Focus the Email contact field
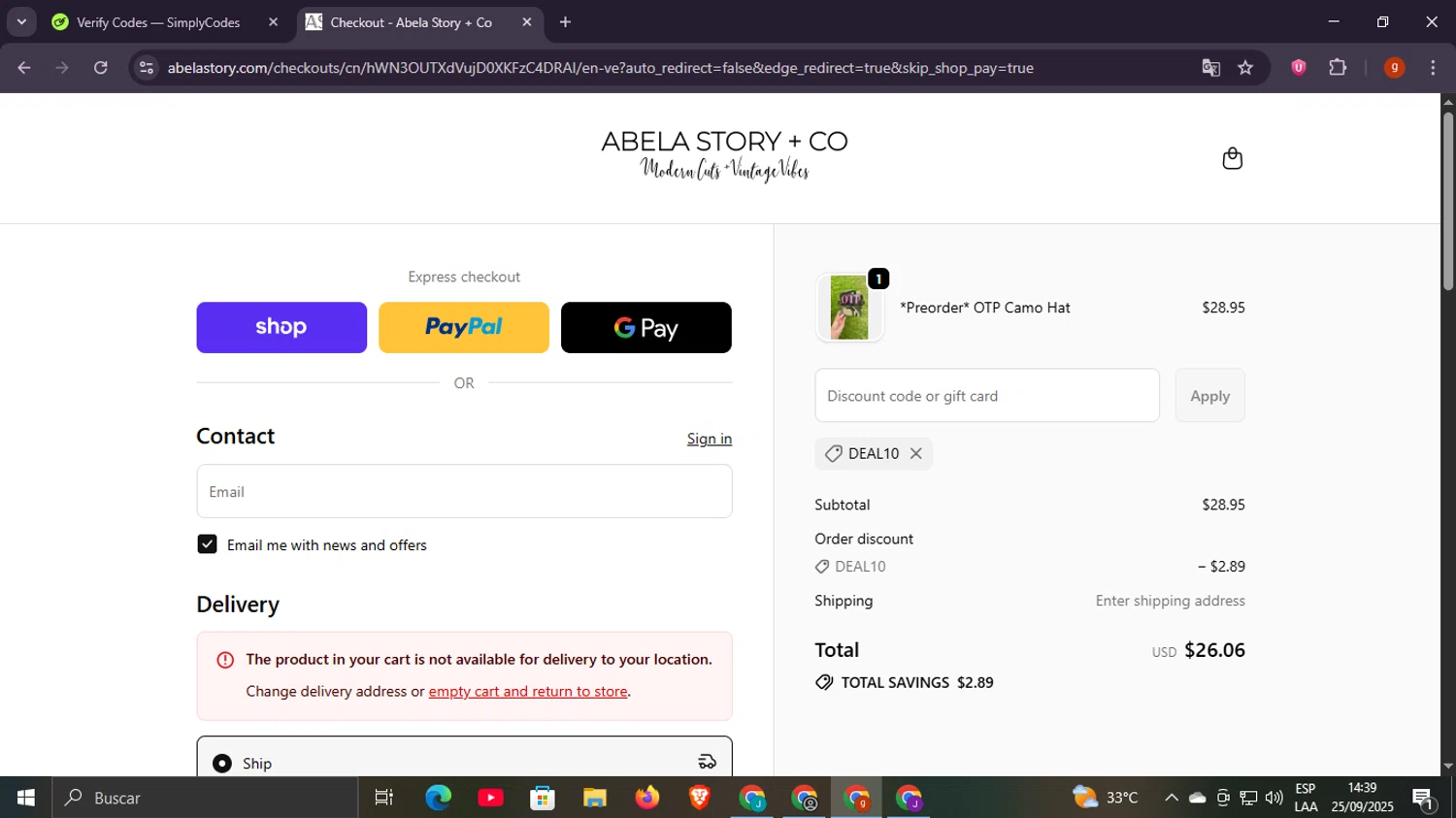1456x818 pixels. [464, 491]
